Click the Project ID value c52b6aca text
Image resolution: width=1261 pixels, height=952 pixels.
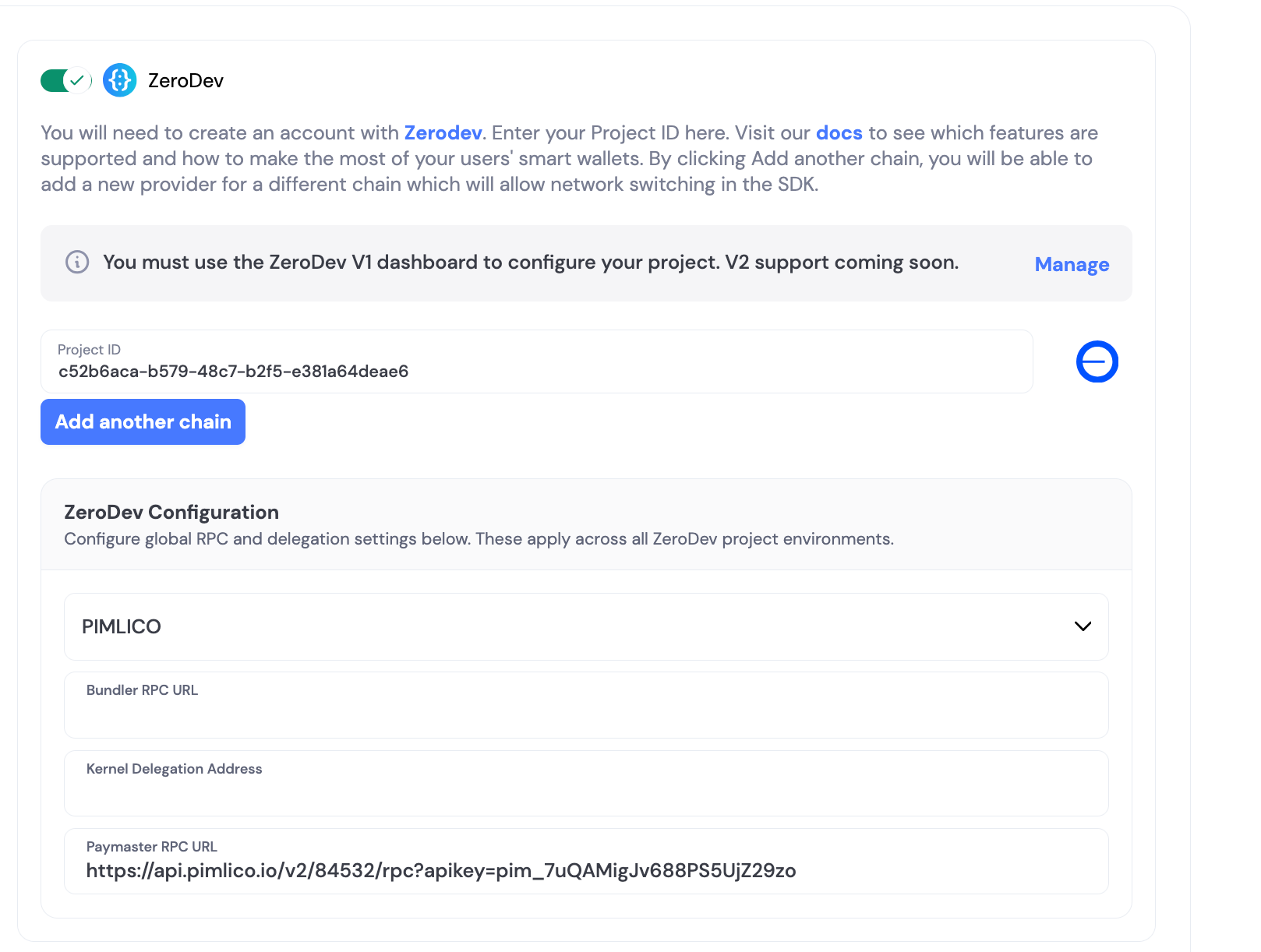pos(234,372)
